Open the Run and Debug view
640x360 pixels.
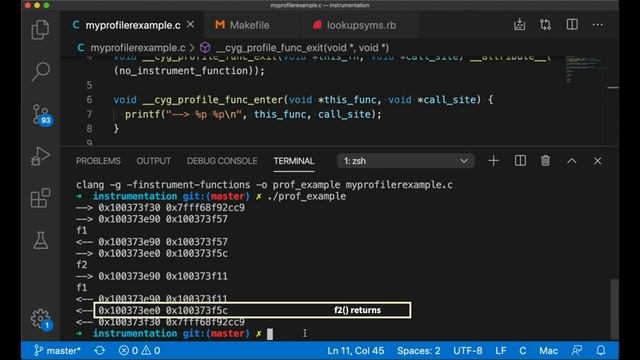click(40, 156)
